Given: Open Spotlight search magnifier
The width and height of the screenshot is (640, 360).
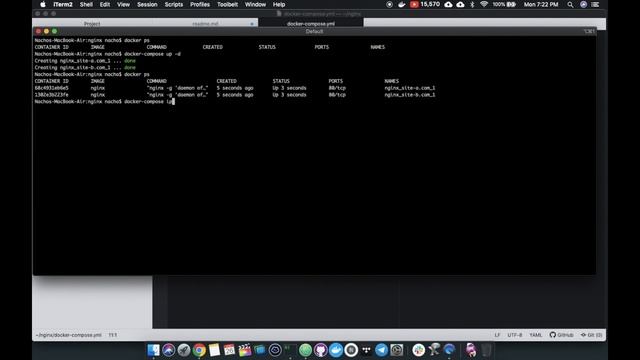Looking at the screenshot, I should coord(570,4).
